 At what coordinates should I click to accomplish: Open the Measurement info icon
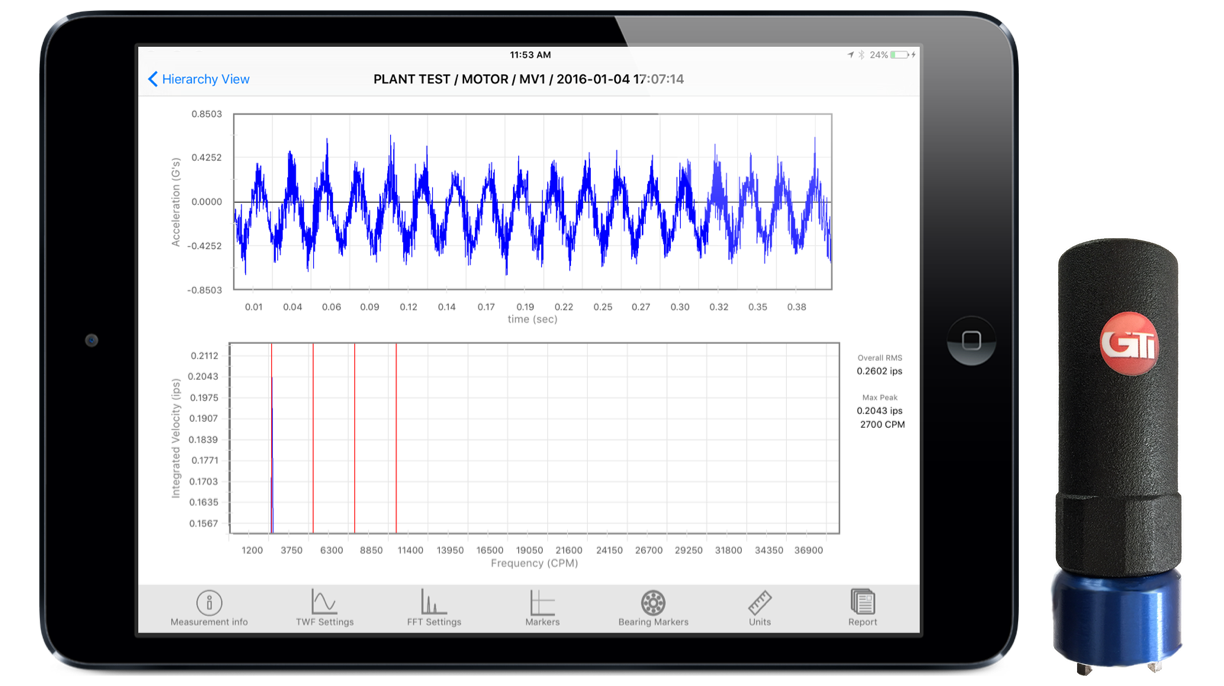tap(209, 602)
